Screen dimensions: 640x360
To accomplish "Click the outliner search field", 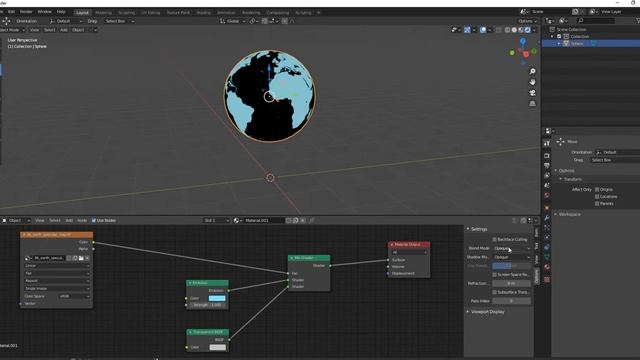I will point(596,20).
